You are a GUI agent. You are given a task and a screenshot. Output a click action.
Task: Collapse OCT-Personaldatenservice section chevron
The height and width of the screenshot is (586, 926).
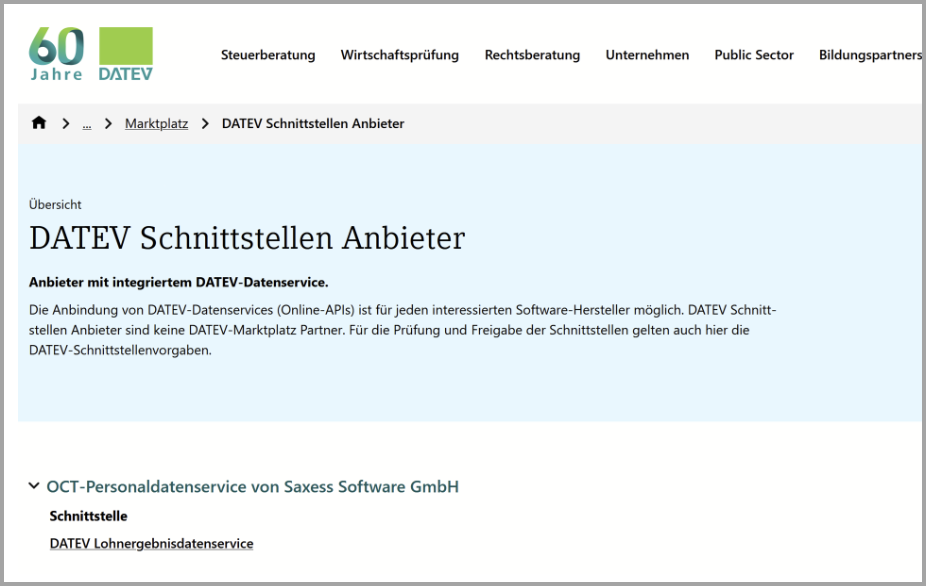pyautogui.click(x=34, y=486)
